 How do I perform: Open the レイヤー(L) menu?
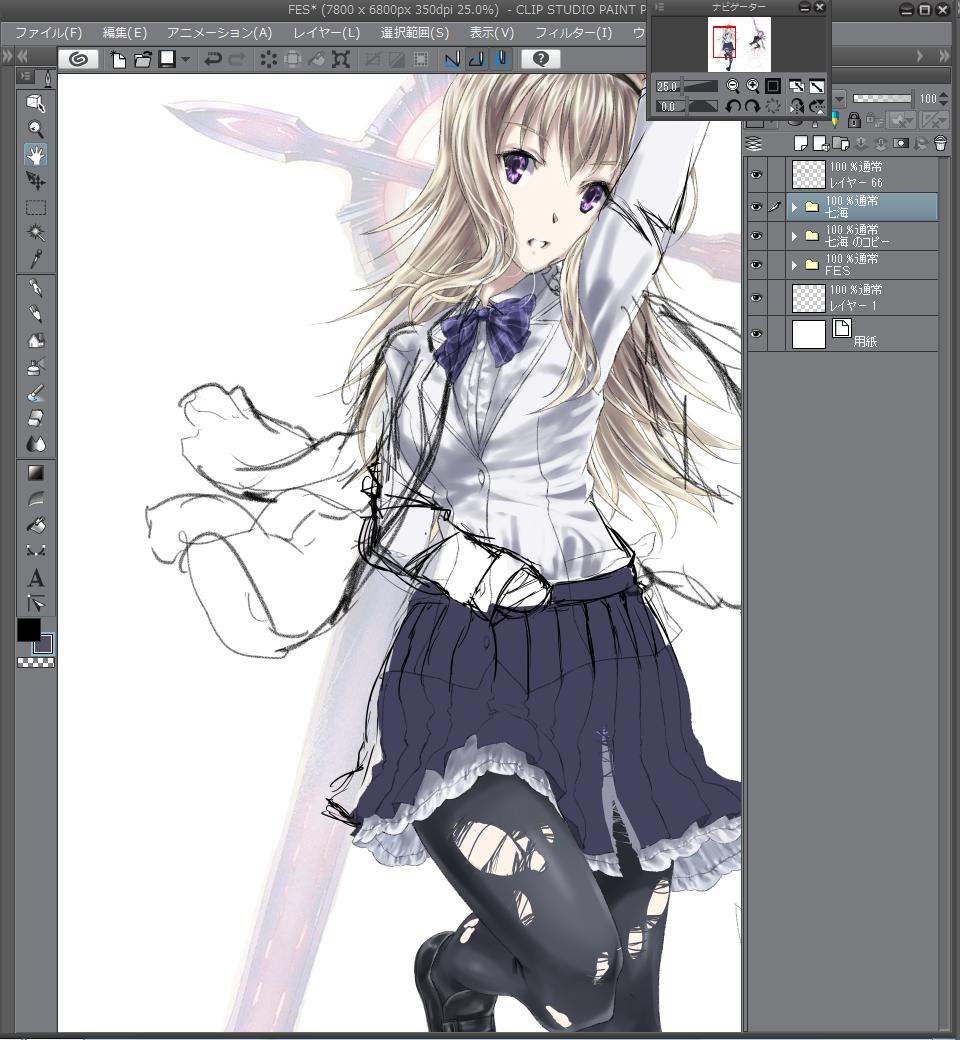pos(326,33)
